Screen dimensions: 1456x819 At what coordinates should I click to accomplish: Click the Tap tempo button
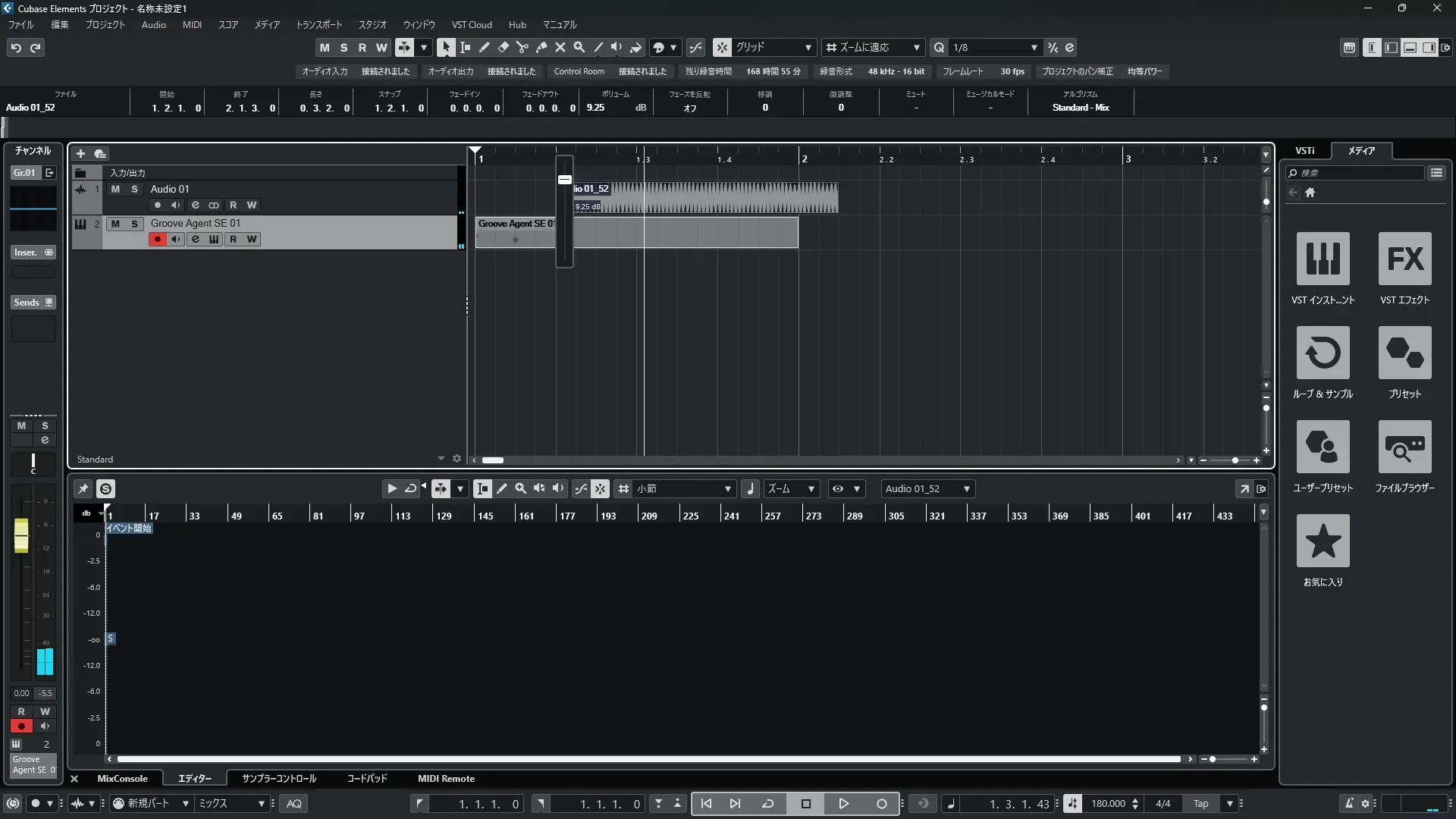[1200, 804]
